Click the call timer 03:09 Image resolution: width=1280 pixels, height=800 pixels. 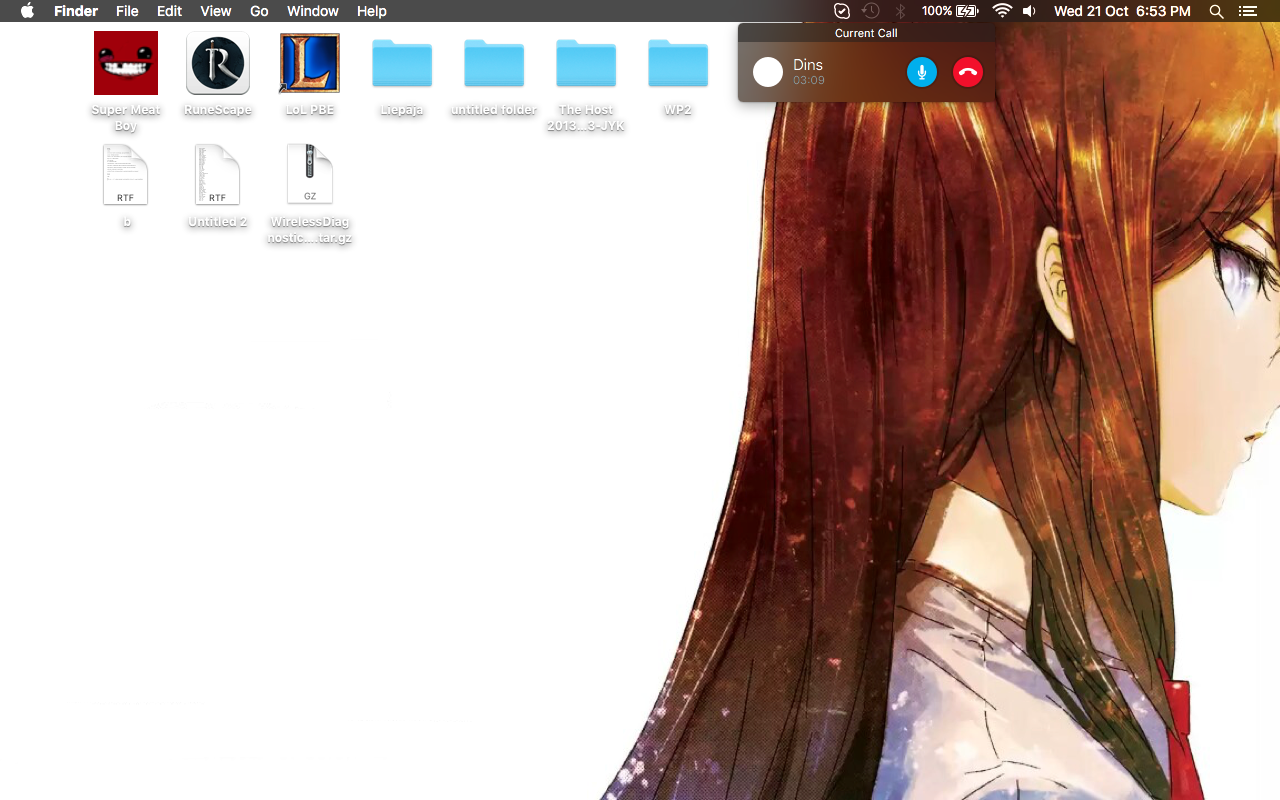(x=809, y=80)
